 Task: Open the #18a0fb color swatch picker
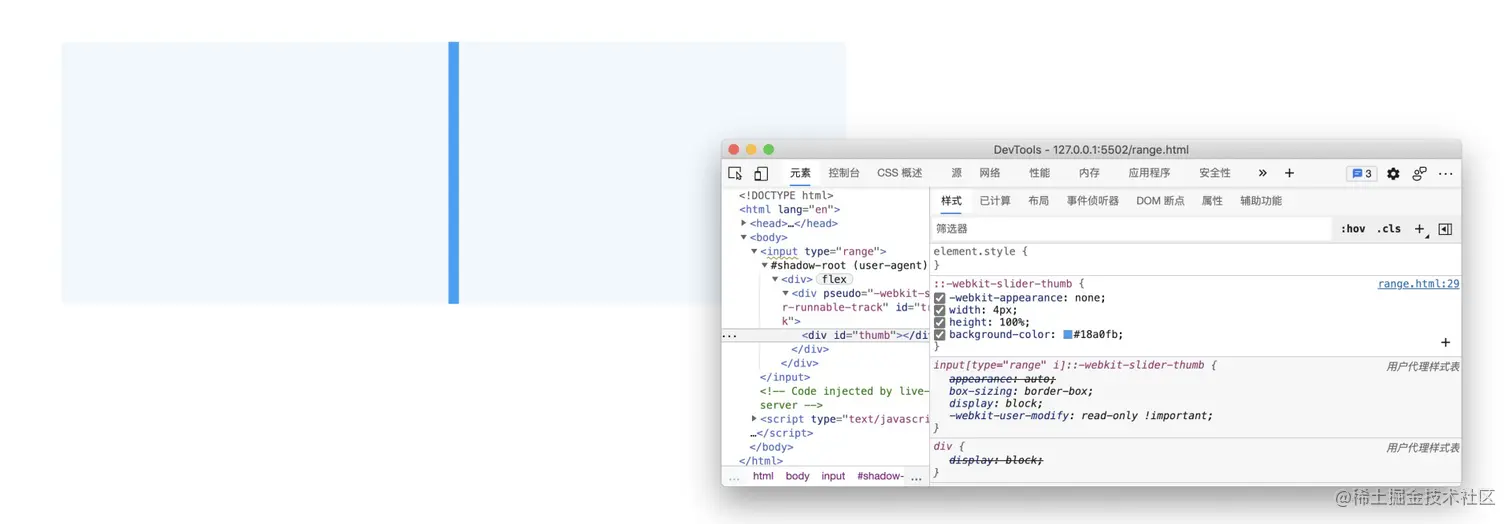(1068, 335)
